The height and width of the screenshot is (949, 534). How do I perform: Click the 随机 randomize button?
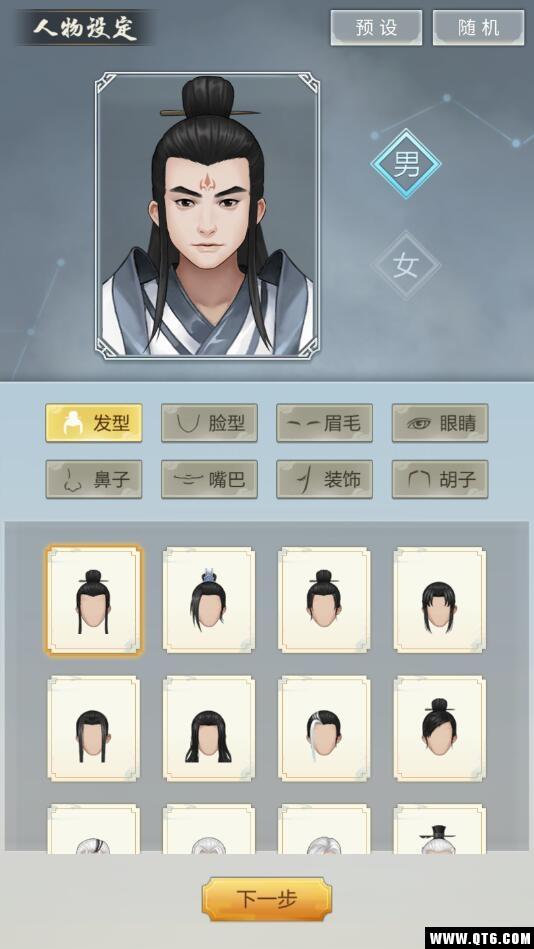(478, 28)
